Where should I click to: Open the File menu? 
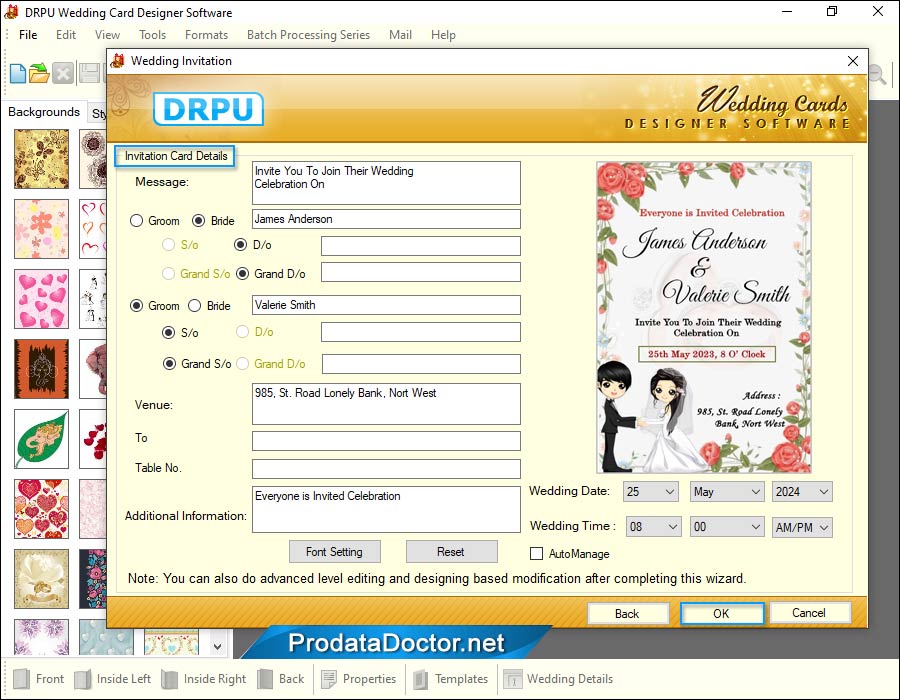click(x=28, y=35)
